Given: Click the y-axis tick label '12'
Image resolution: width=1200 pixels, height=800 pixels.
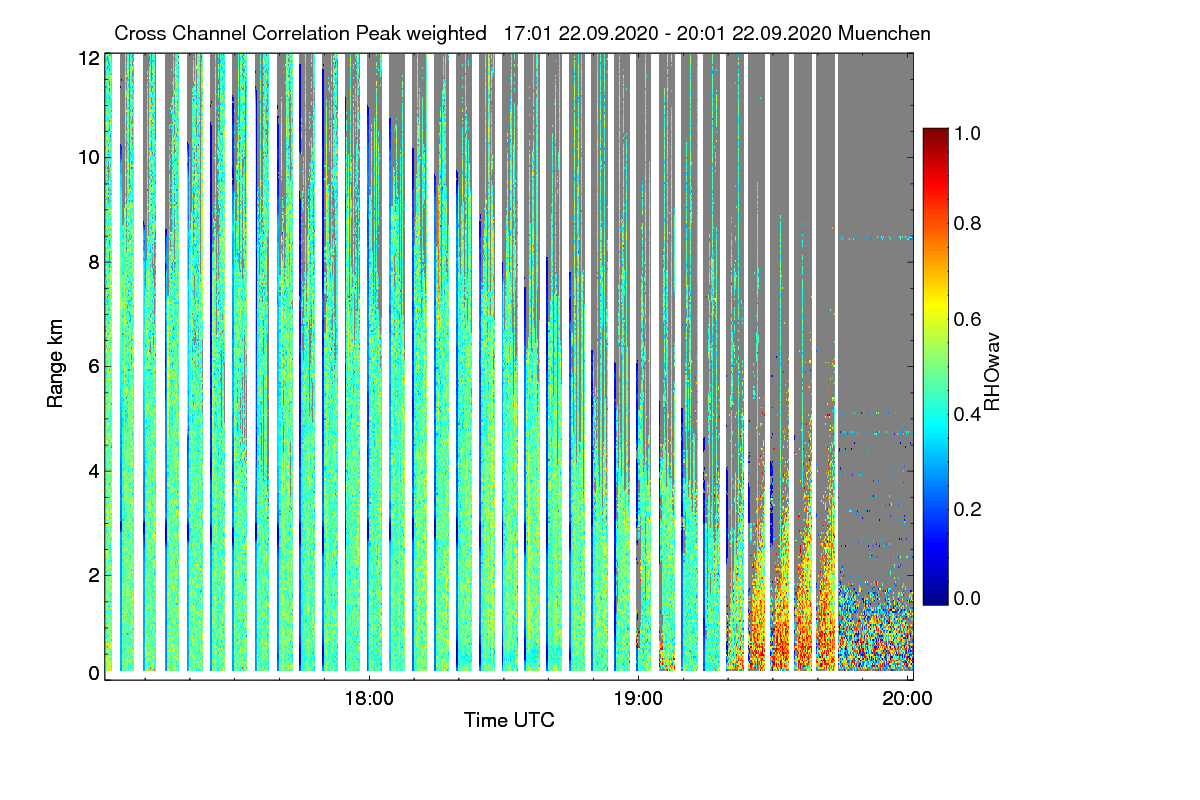Looking at the screenshot, I should tap(88, 59).
